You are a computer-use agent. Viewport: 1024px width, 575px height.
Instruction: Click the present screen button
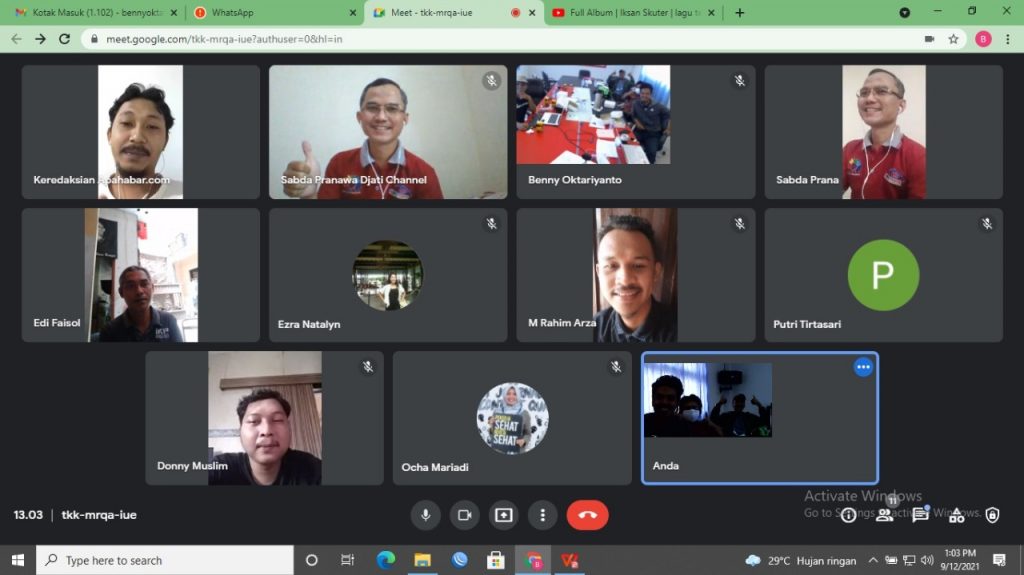tap(503, 515)
